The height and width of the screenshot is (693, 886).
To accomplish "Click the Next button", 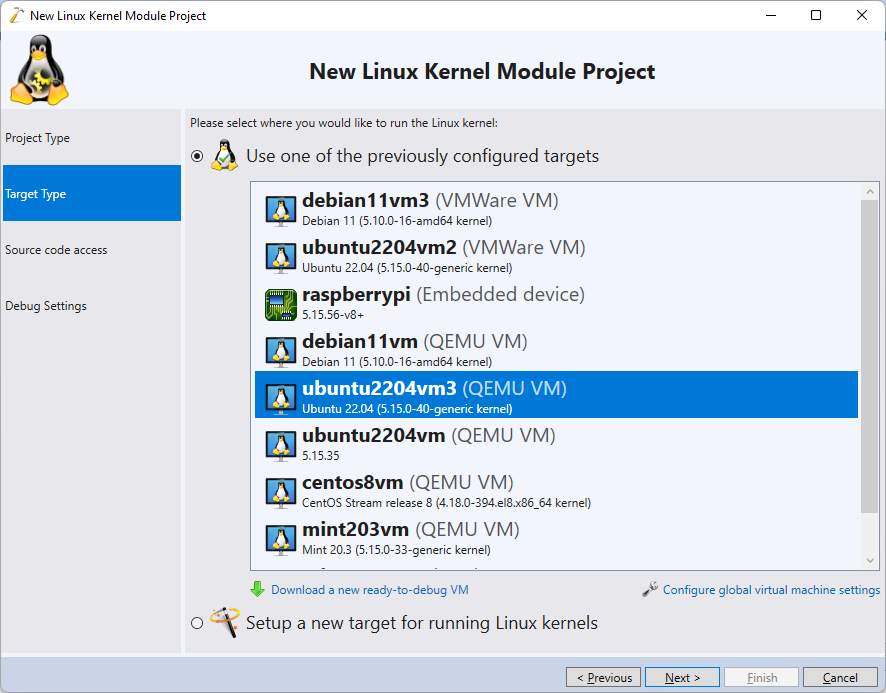I will pyautogui.click(x=682, y=677).
